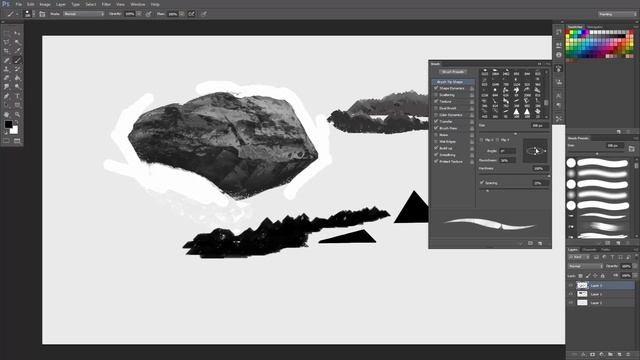Image resolution: width=640 pixels, height=360 pixels.
Task: Select the Healing Brush tool
Action: coord(7,60)
